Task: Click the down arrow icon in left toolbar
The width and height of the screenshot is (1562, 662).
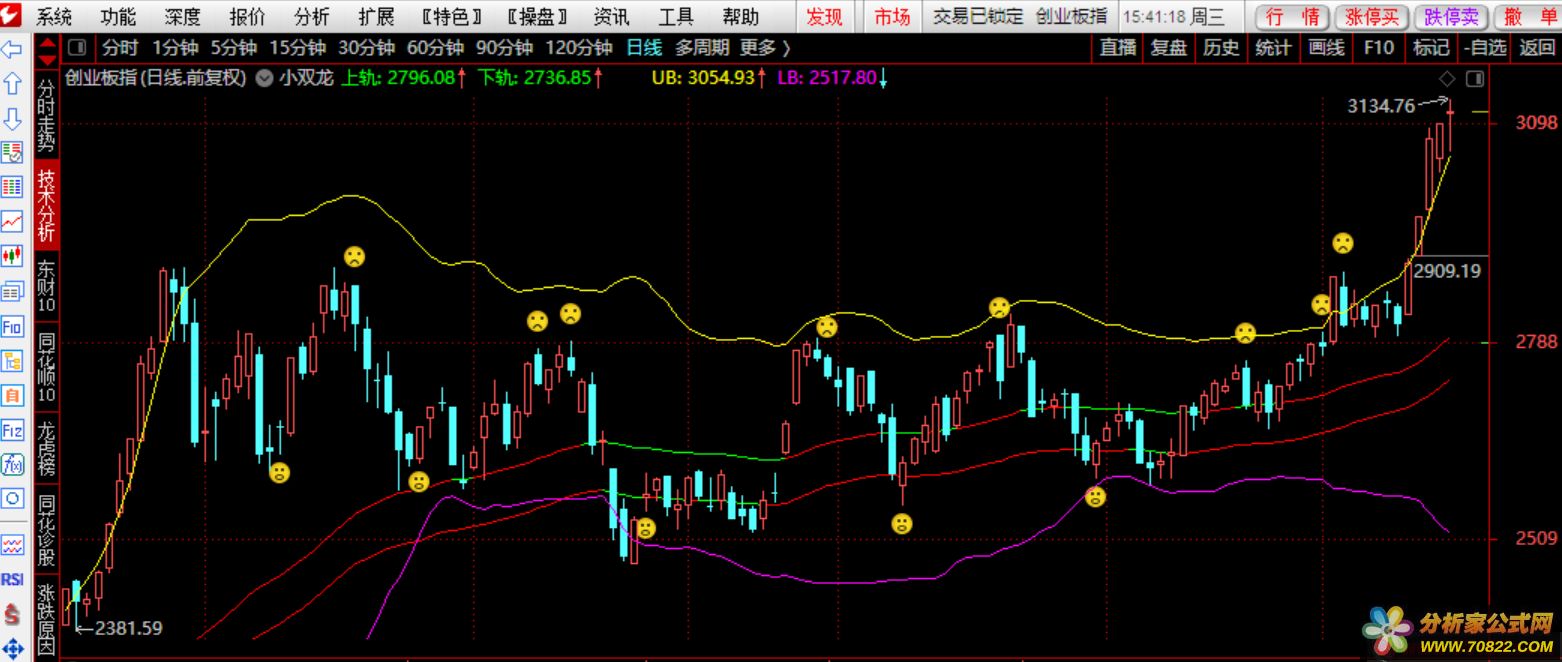Action: [12, 119]
